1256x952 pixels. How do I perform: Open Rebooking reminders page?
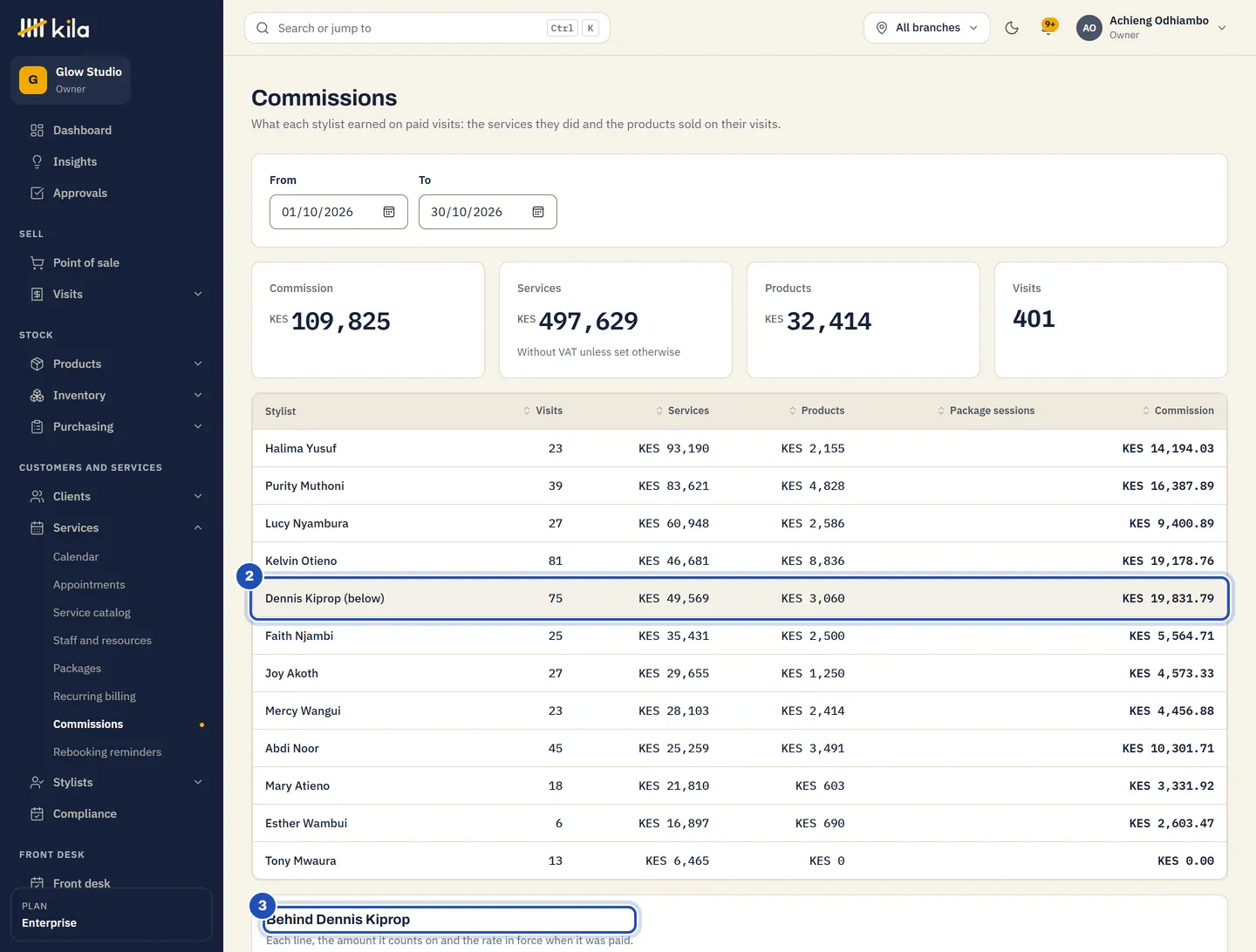pos(107,751)
